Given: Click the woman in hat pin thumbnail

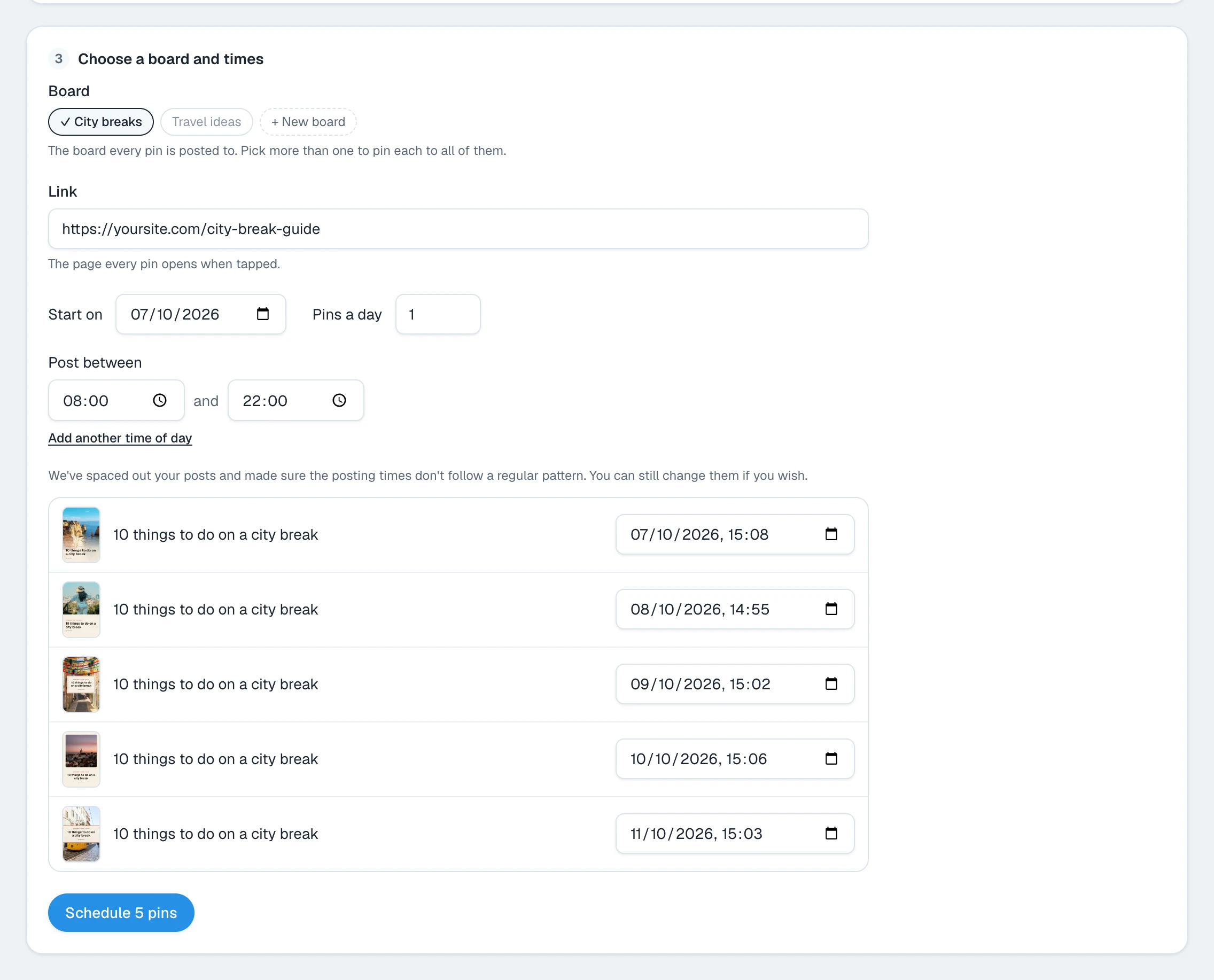Looking at the screenshot, I should click(81, 610).
